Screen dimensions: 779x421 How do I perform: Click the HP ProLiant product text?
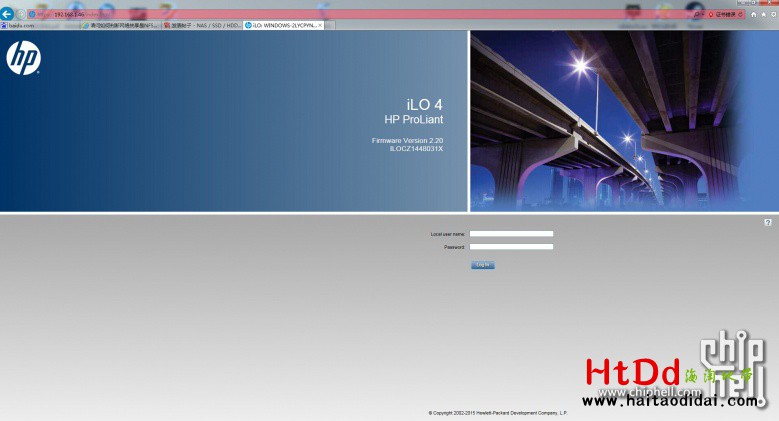(x=413, y=120)
